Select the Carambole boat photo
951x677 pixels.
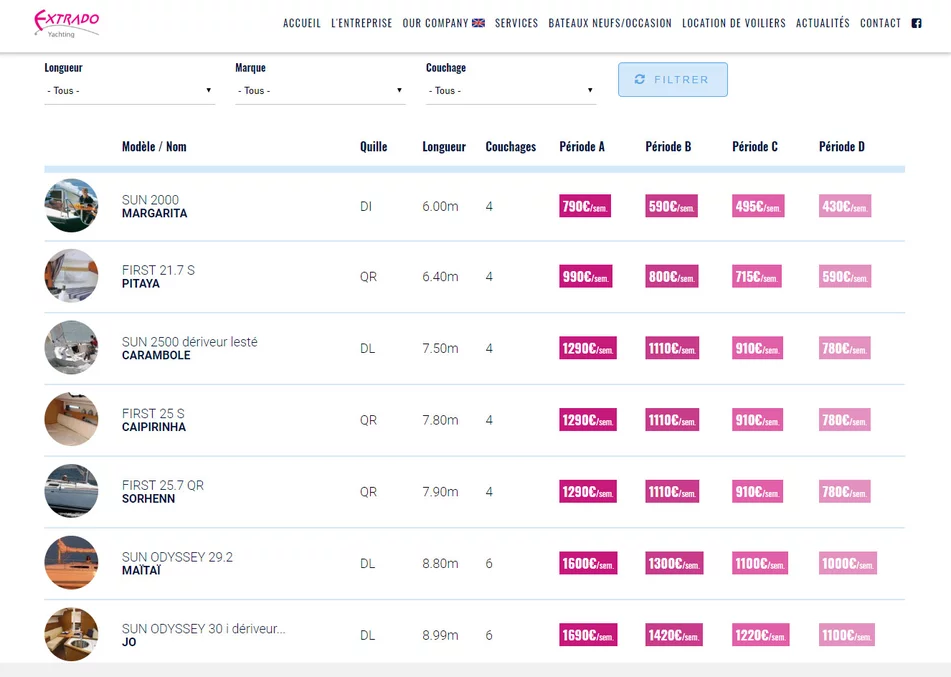pyautogui.click(x=71, y=348)
